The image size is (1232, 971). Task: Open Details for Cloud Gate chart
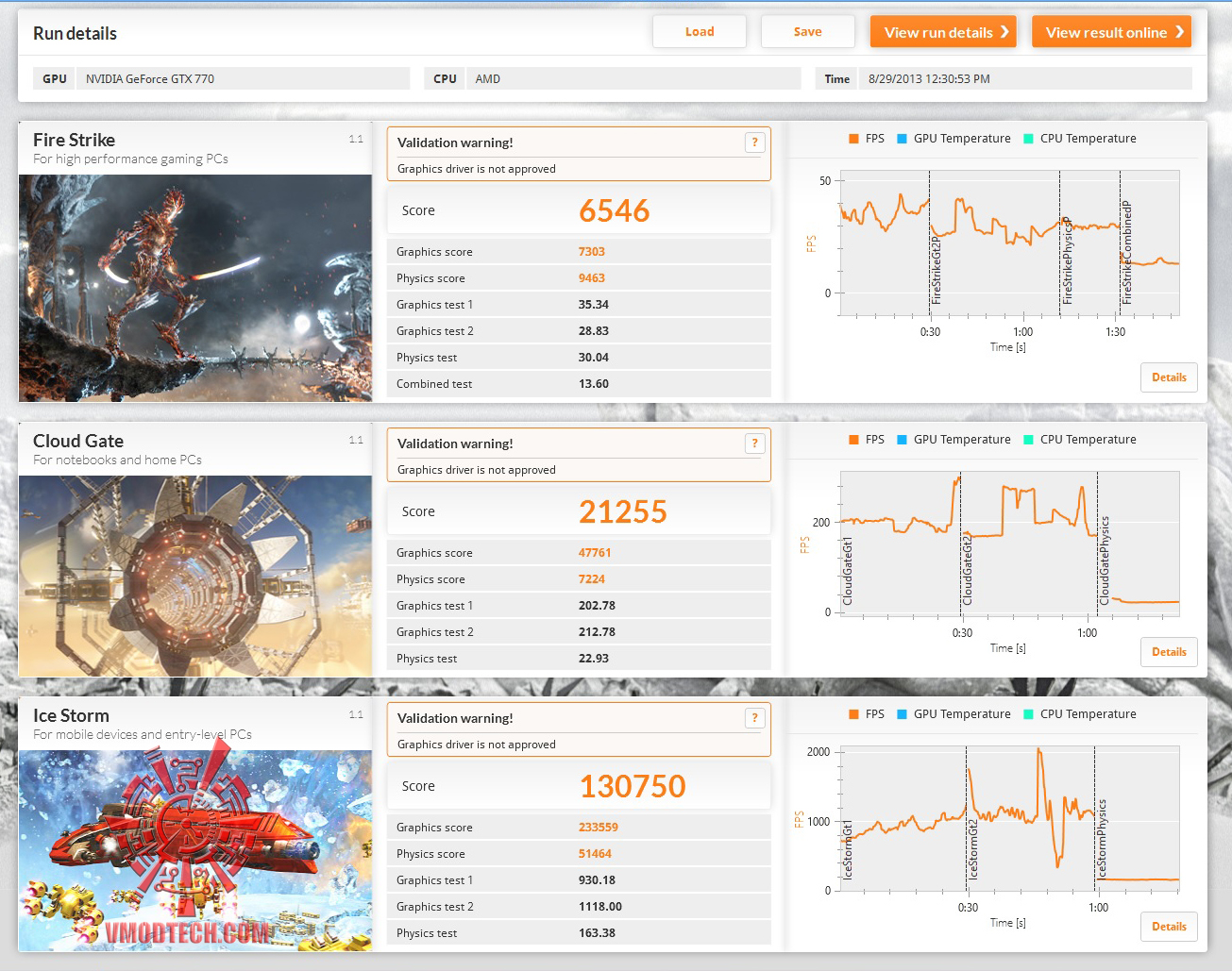(1169, 652)
